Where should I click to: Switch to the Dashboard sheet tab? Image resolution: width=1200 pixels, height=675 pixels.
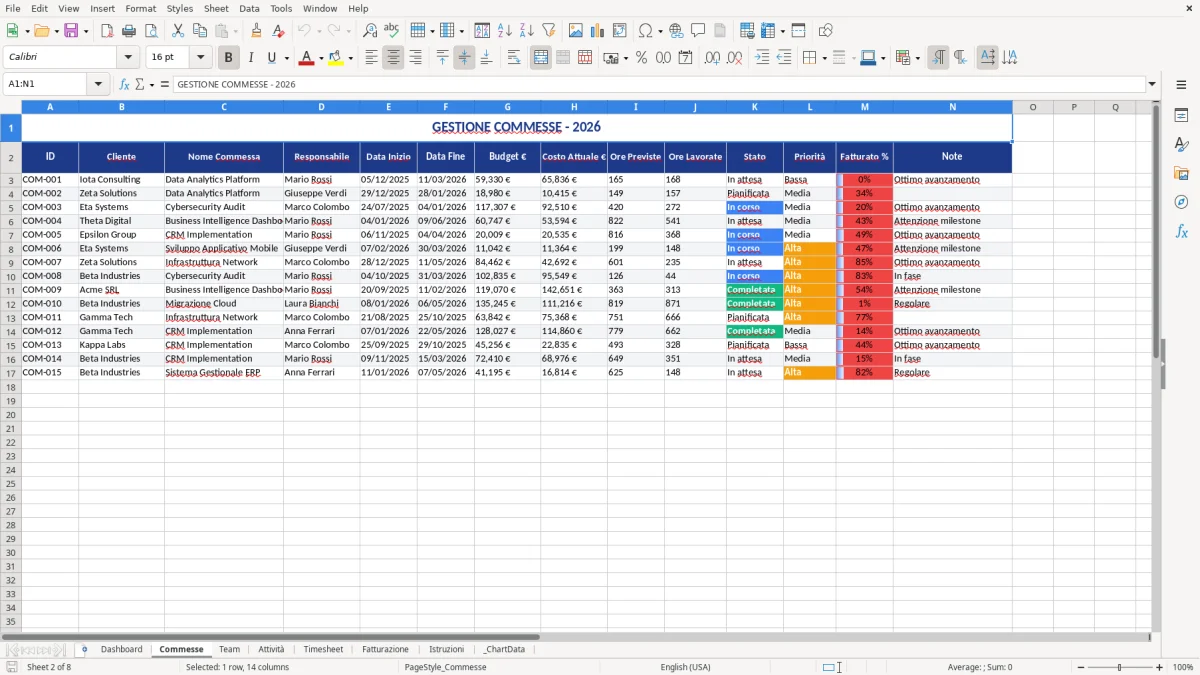point(122,649)
